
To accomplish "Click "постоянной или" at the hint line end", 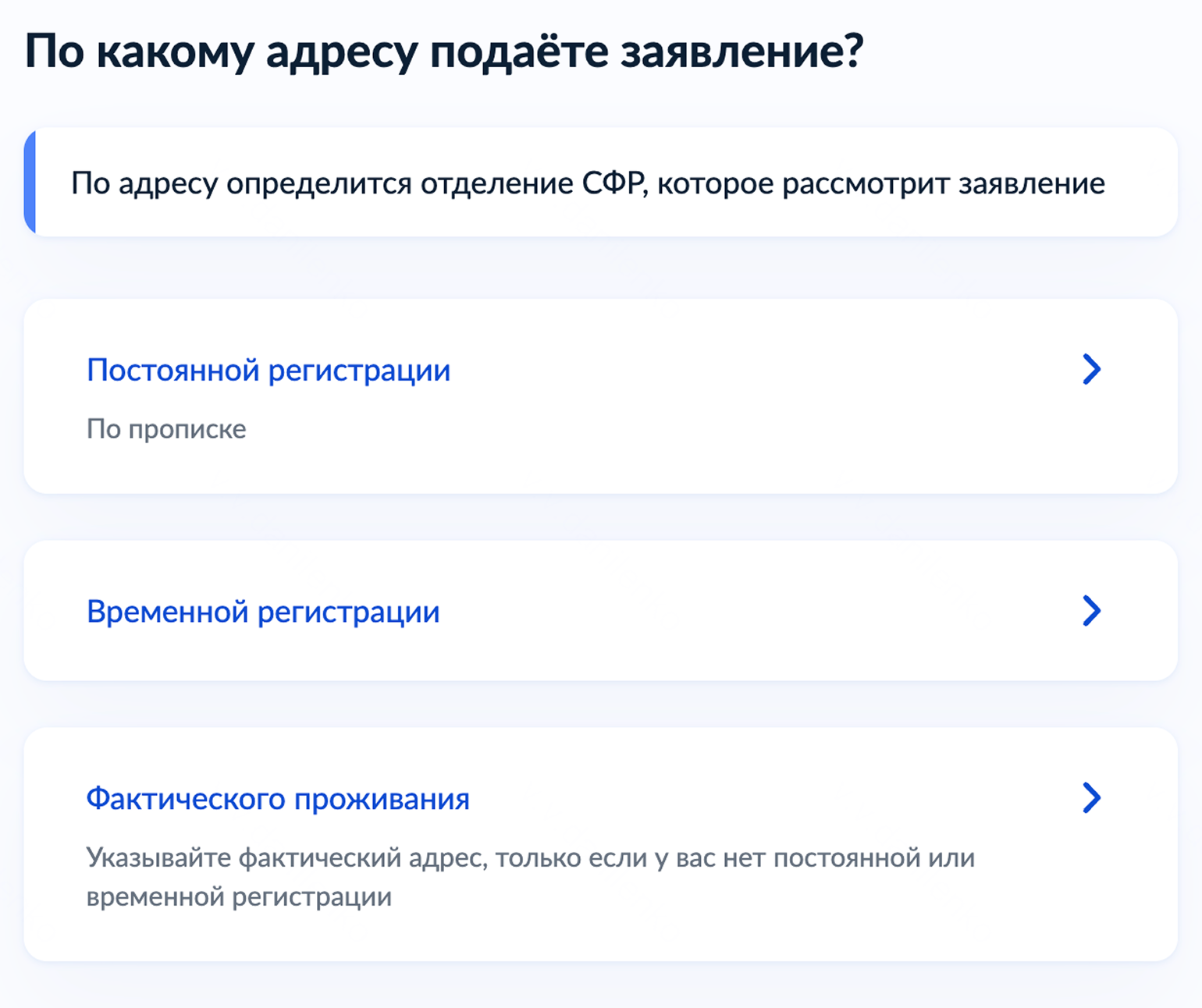I will (x=874, y=858).
